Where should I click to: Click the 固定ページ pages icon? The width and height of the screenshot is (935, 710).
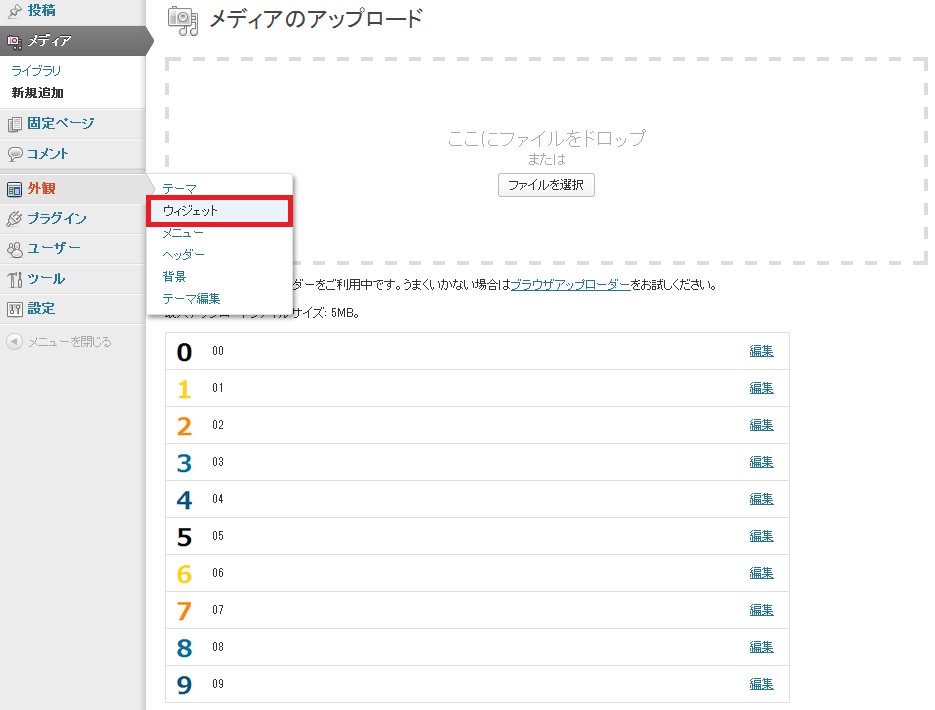coord(14,124)
